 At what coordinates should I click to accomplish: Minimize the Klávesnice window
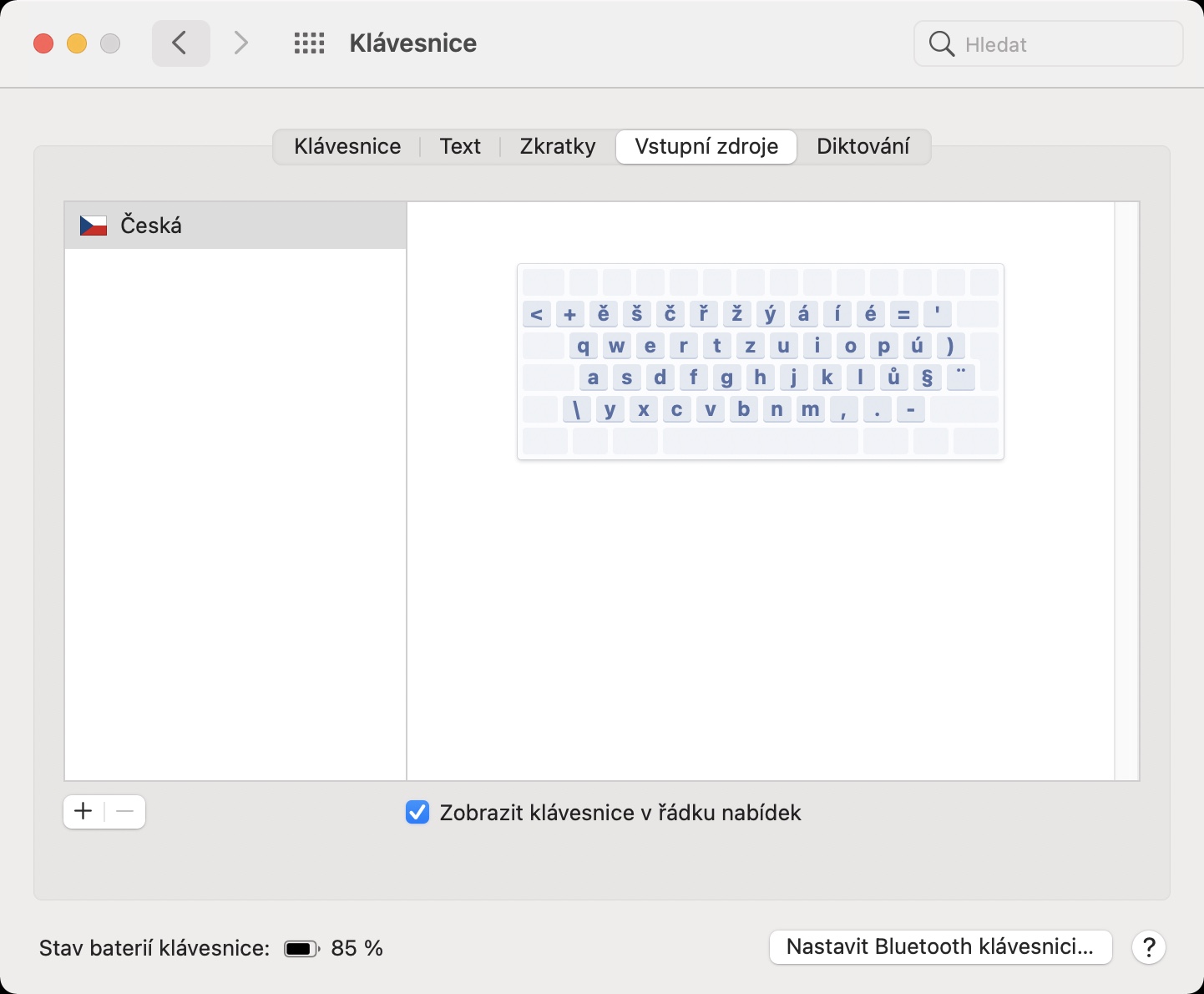click(x=77, y=43)
